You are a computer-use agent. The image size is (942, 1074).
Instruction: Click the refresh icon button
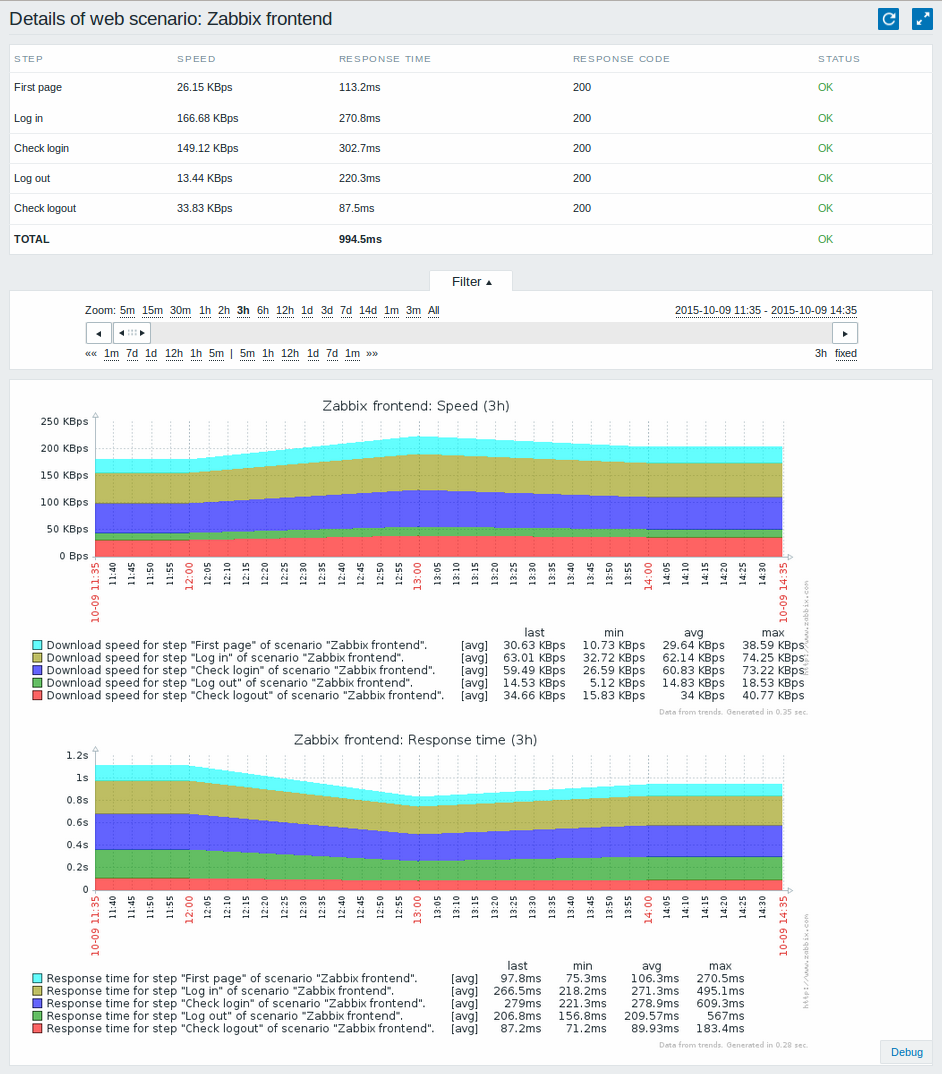pyautogui.click(x=889, y=19)
